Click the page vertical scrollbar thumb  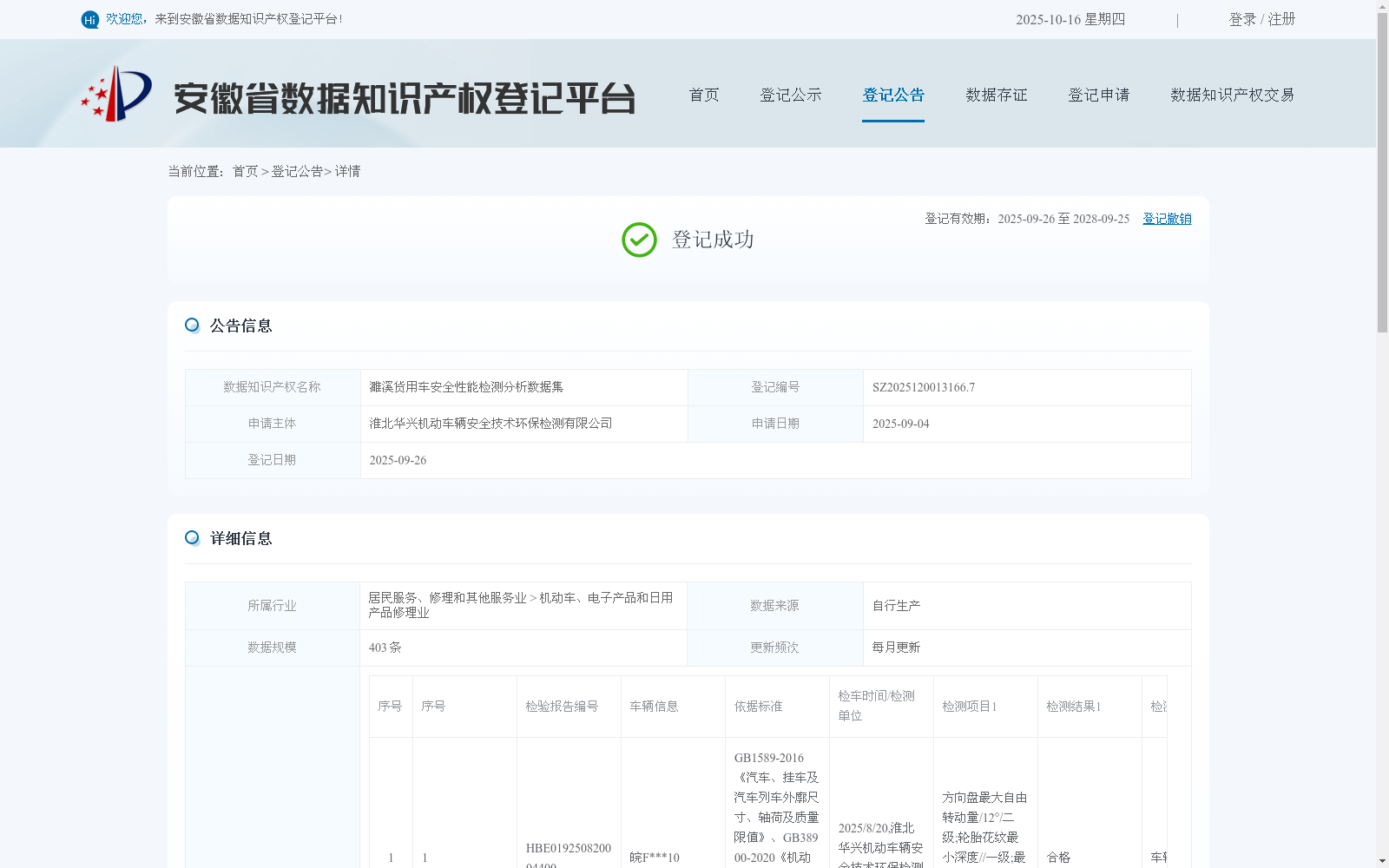[1382, 172]
